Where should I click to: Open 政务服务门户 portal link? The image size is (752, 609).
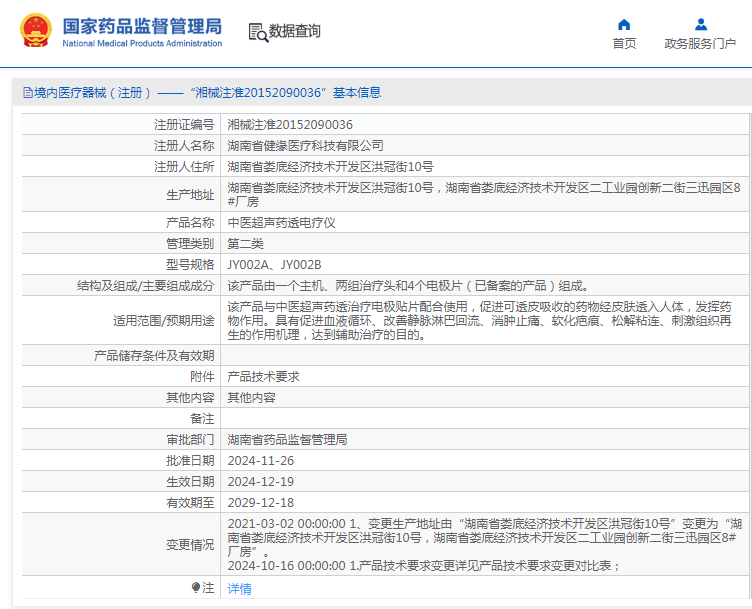click(x=700, y=44)
